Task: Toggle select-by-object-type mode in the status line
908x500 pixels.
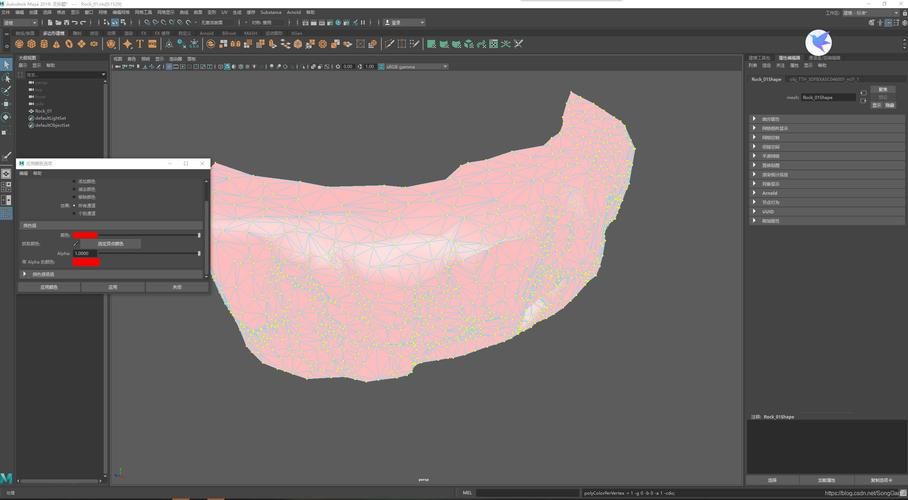Action: tap(115, 23)
